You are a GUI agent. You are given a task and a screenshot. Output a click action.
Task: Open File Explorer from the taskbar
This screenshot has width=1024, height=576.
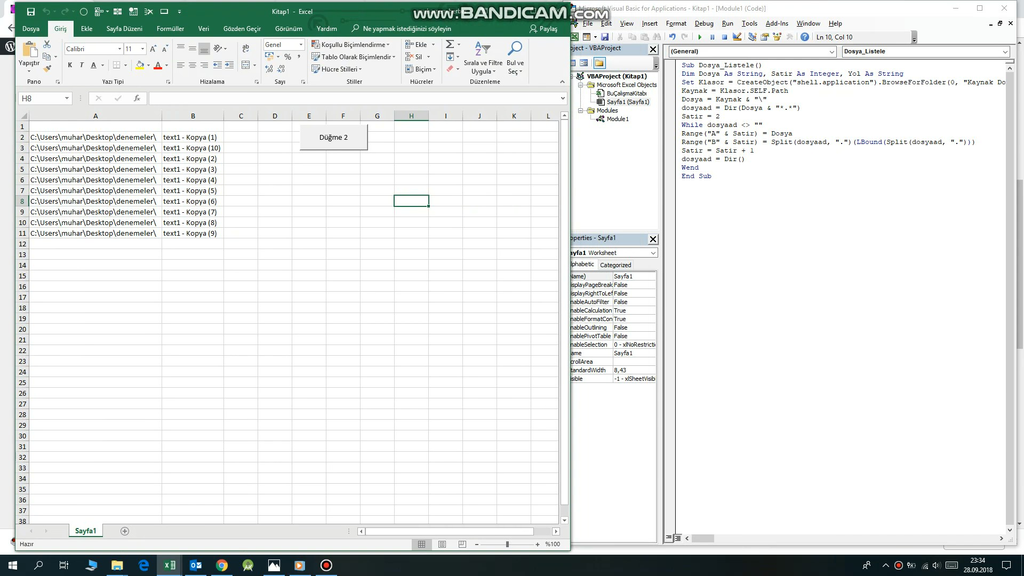point(117,566)
